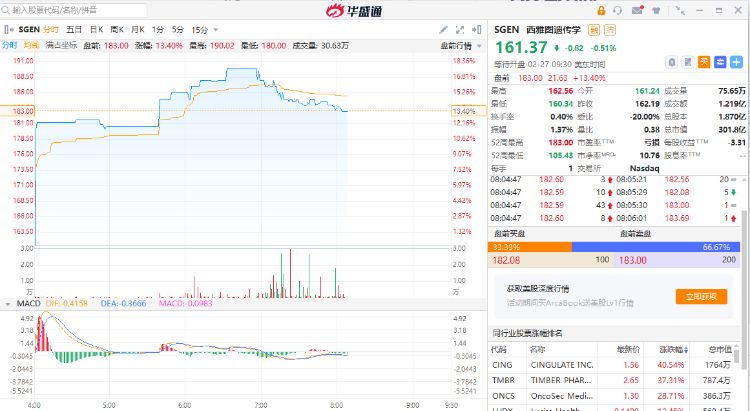Viewport: 750px width, 411px height.
Task: Click the blue 66.67% sell ratio bar
Action: click(656, 247)
